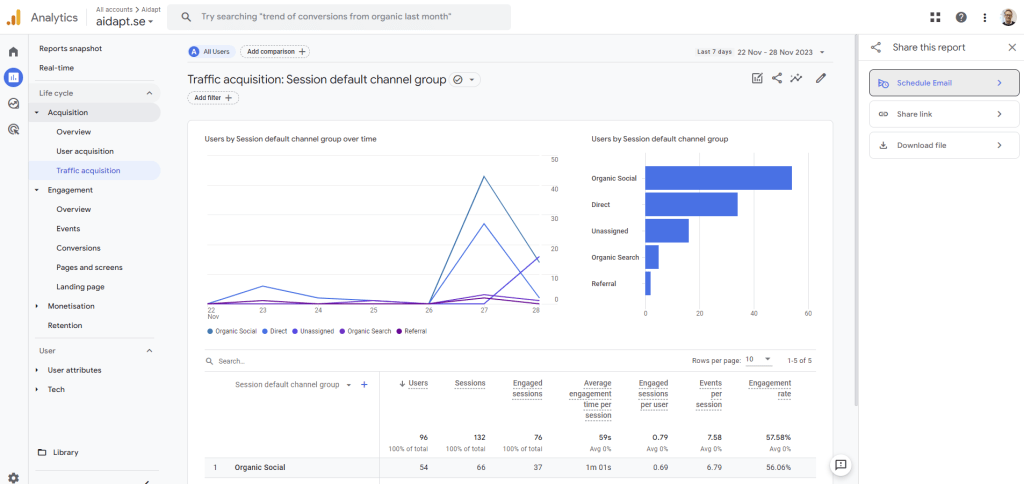
Task: Toggle Organic Social legend item
Action: pos(232,331)
